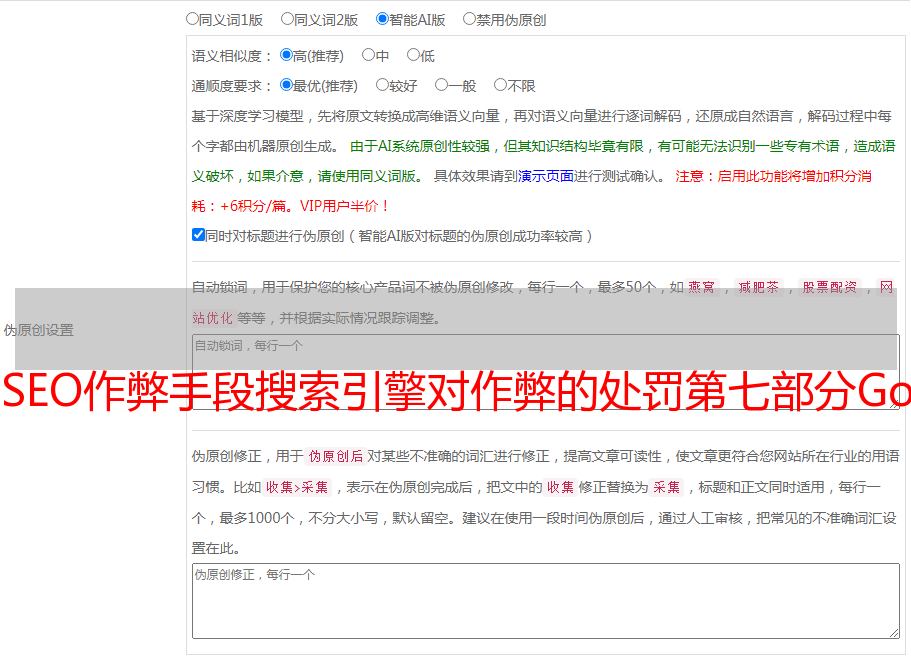Screen dimensions: 911x658
Task: Click the red 注意 points warning text
Action: click(532, 191)
